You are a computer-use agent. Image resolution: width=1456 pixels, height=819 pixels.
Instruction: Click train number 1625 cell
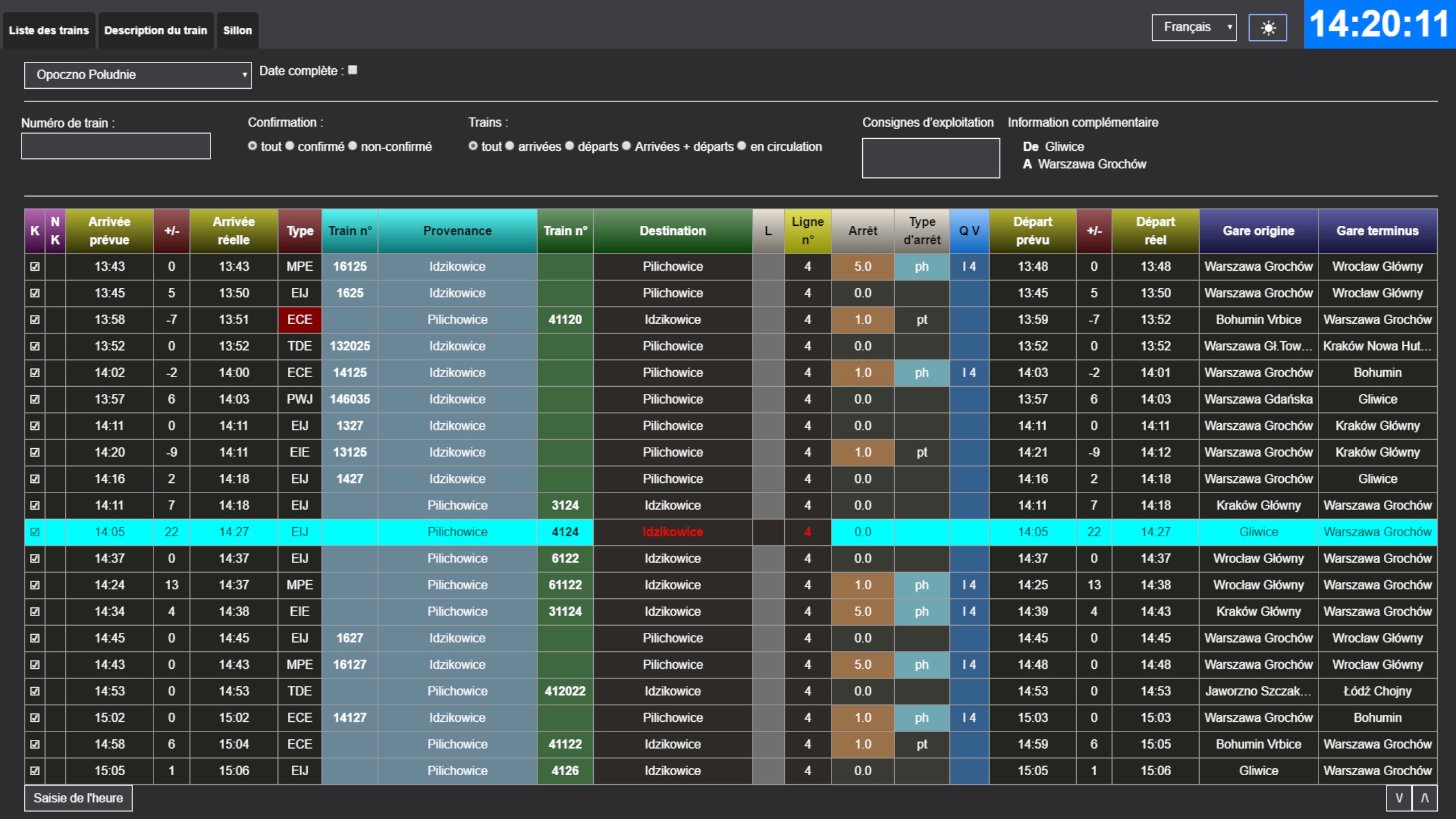pyautogui.click(x=350, y=293)
